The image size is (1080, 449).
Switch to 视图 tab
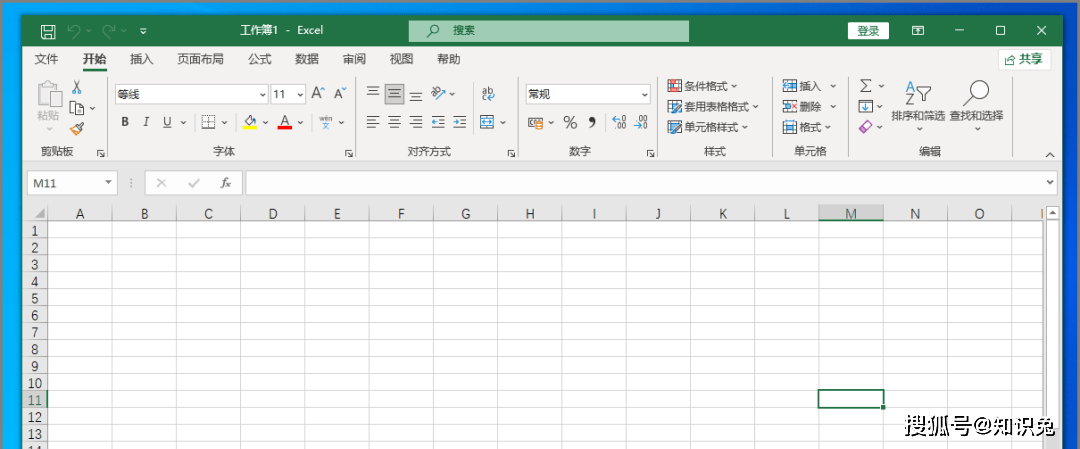coord(402,59)
